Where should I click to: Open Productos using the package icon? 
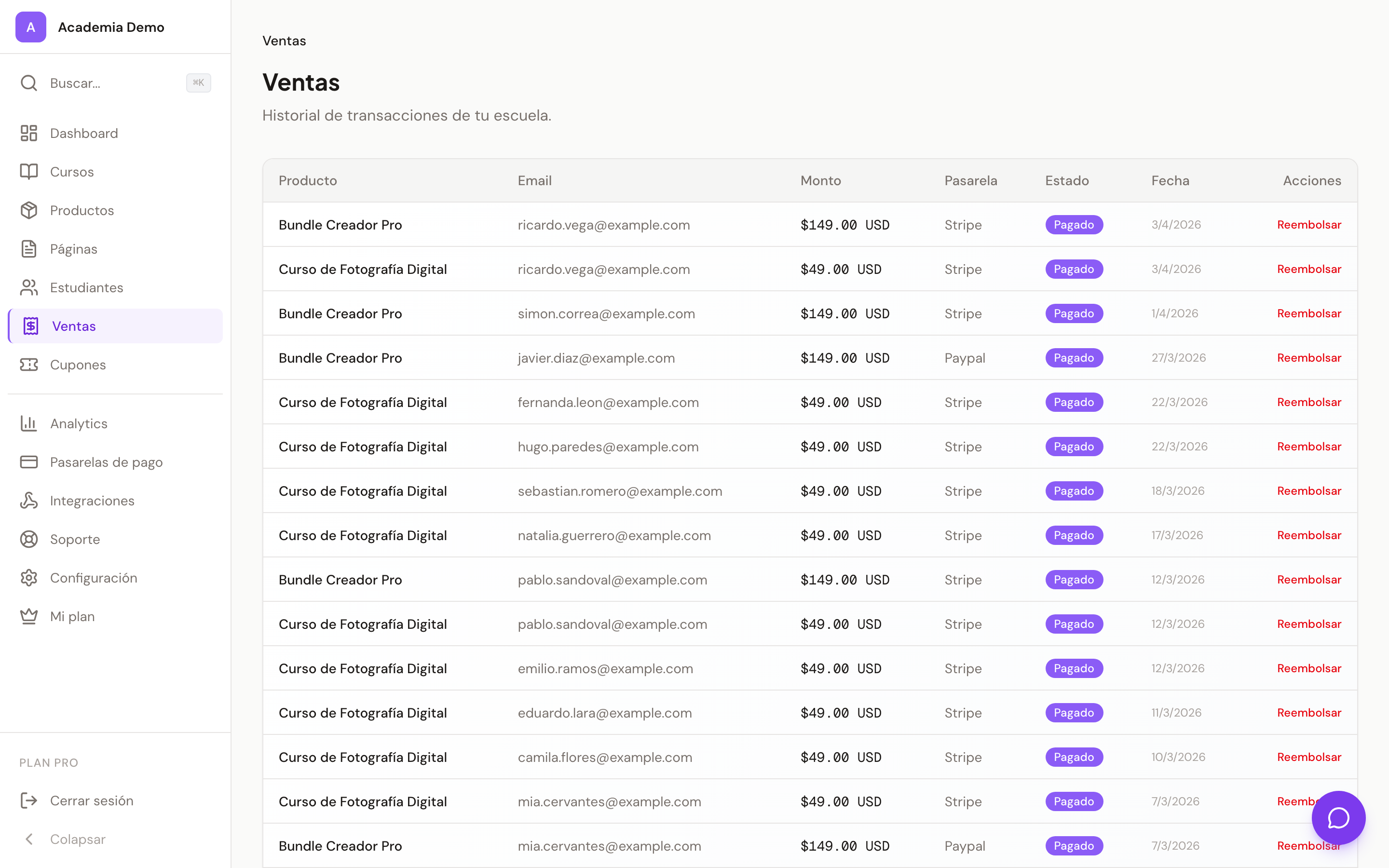click(30, 210)
